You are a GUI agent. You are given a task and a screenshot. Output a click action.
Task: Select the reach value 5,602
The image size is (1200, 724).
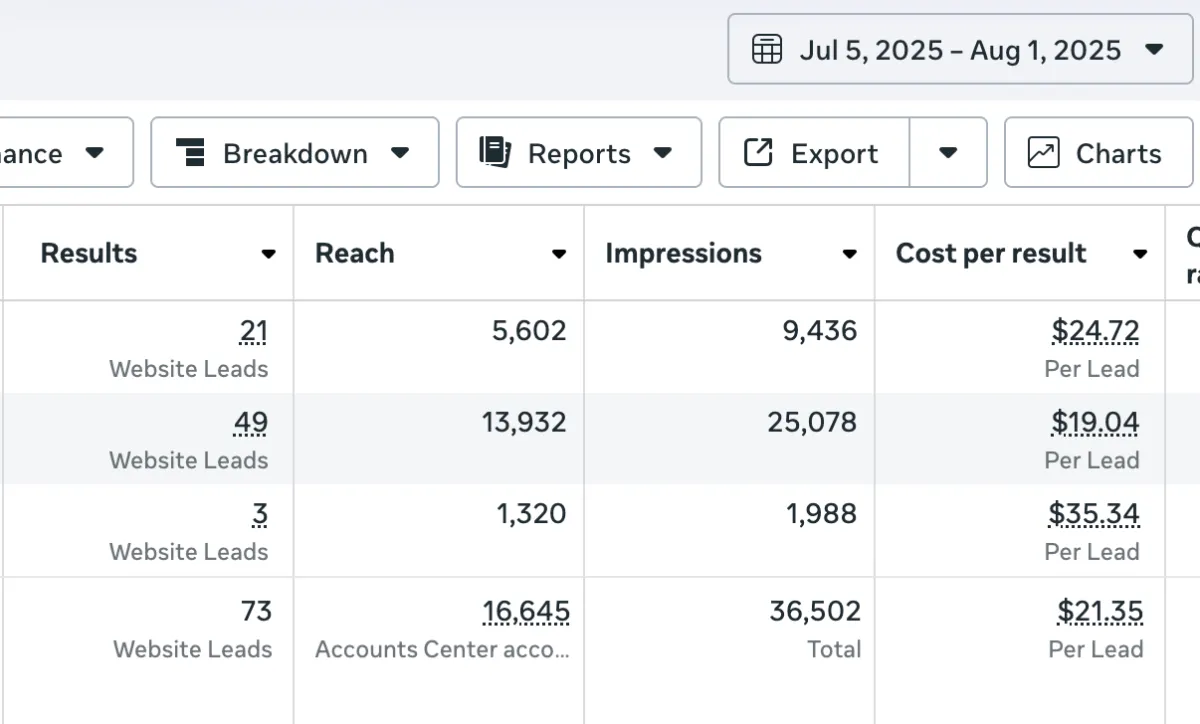[529, 331]
